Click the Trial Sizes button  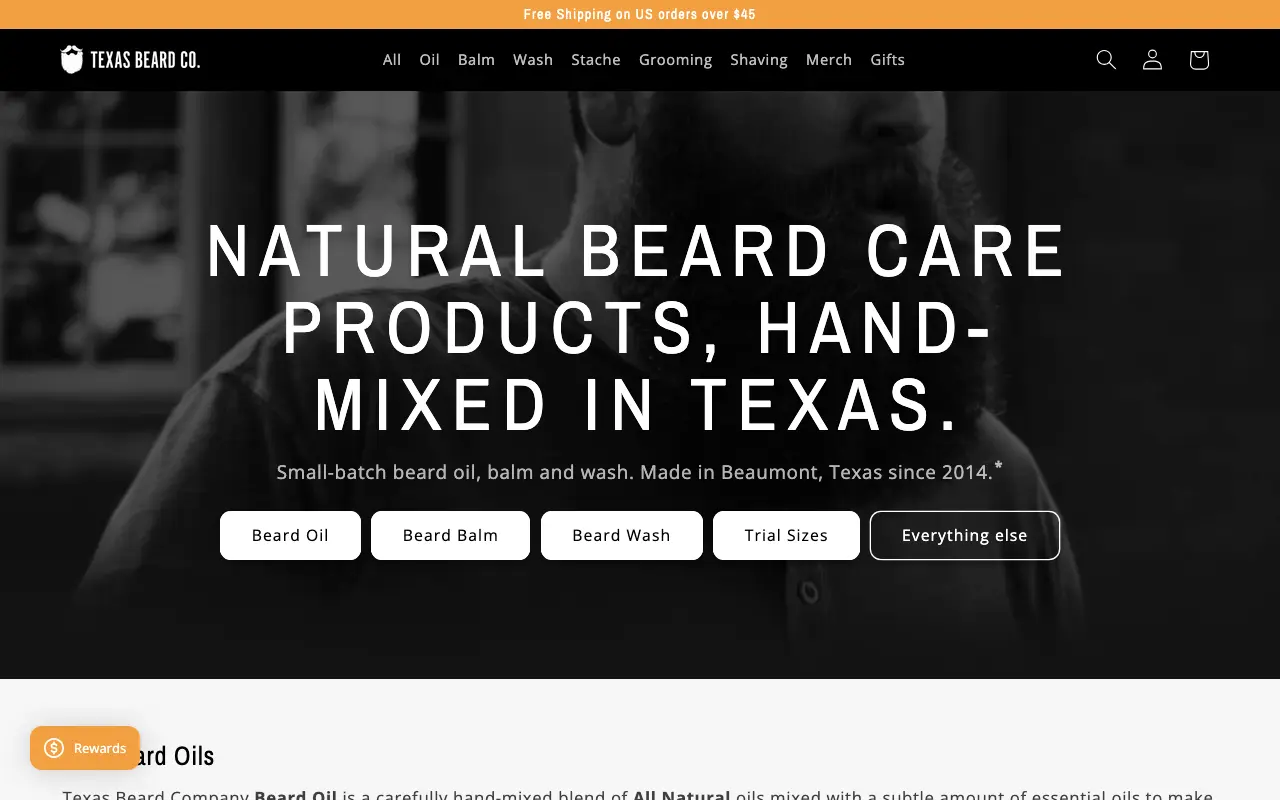(786, 535)
